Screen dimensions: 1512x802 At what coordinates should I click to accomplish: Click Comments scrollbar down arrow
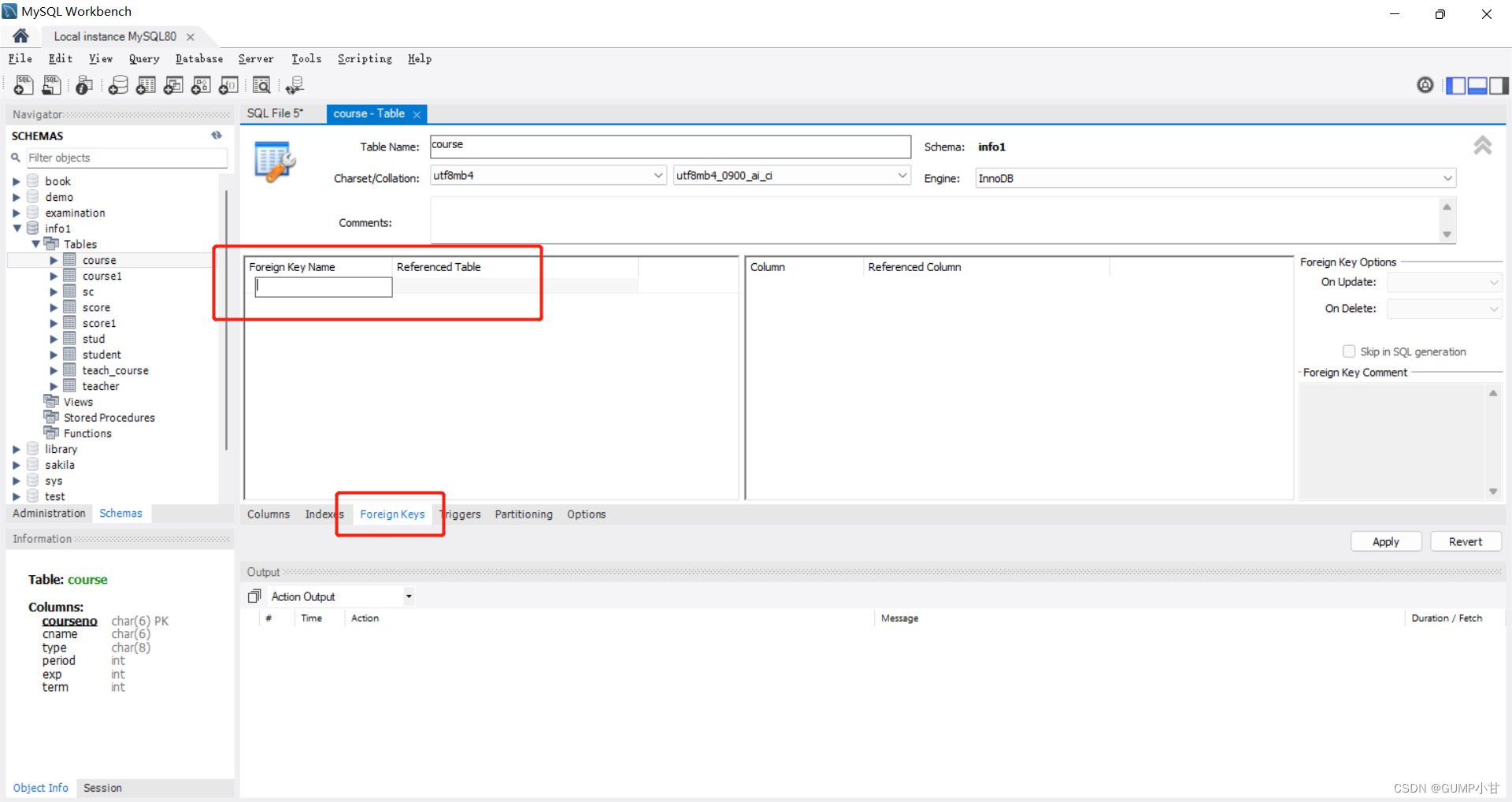pos(1447,235)
